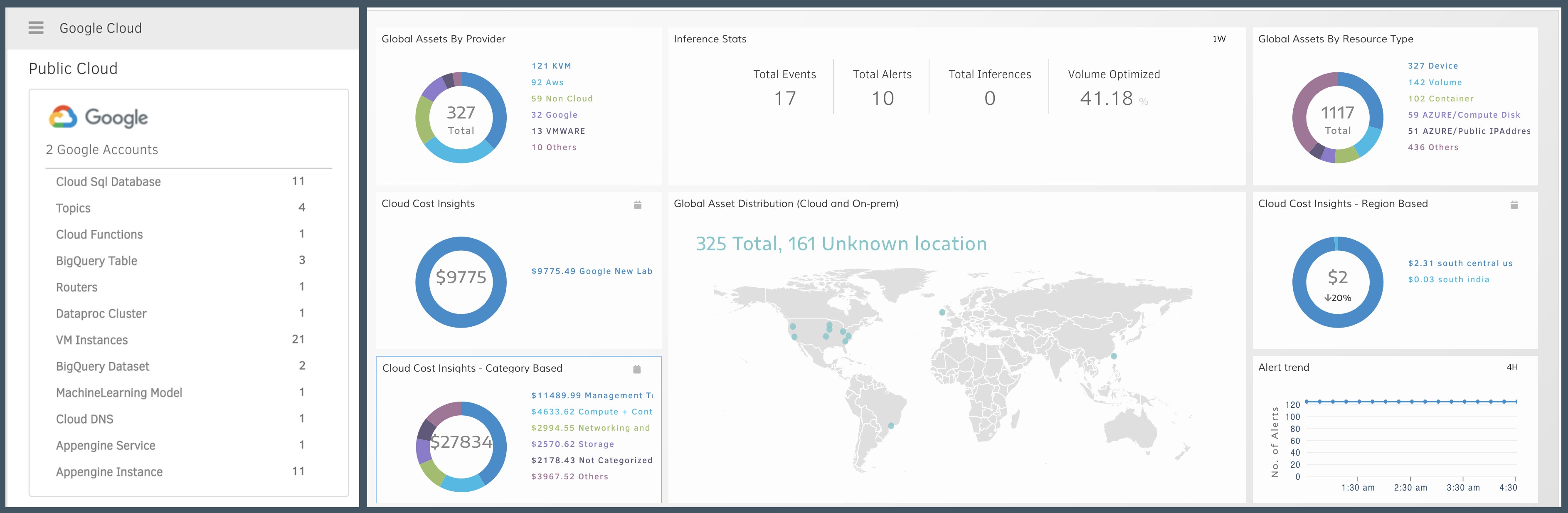
Task: Click the 2 Google Accounts link
Action: pyautogui.click(x=102, y=149)
